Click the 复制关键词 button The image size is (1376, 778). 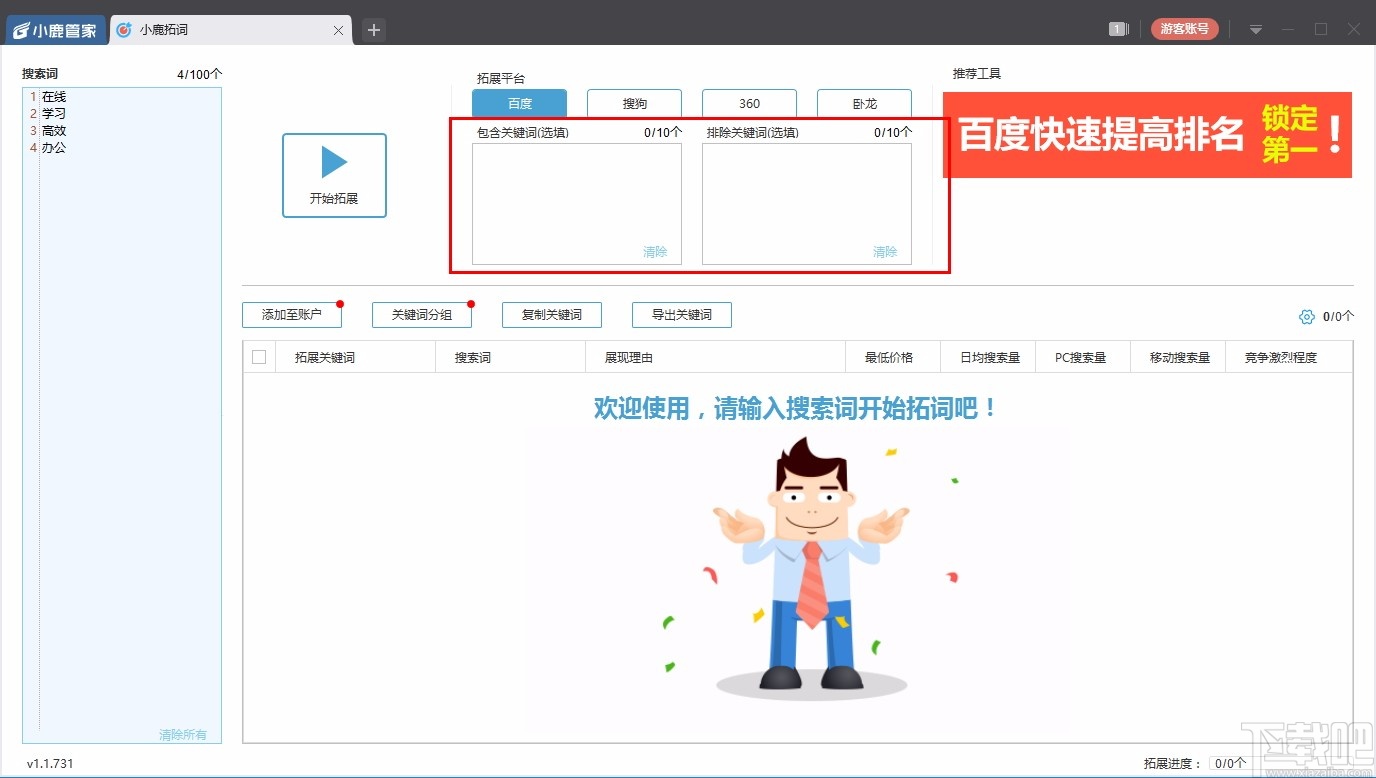click(551, 314)
